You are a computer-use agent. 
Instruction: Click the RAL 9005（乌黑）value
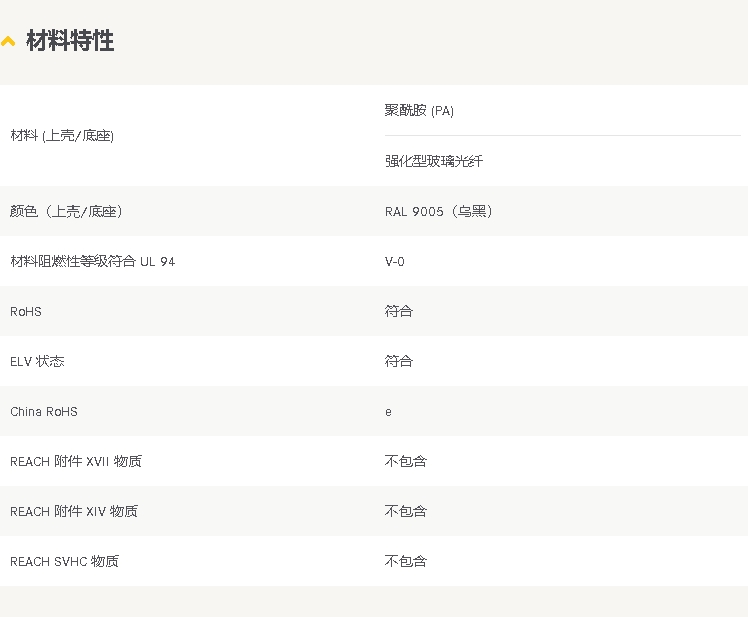tap(438, 211)
